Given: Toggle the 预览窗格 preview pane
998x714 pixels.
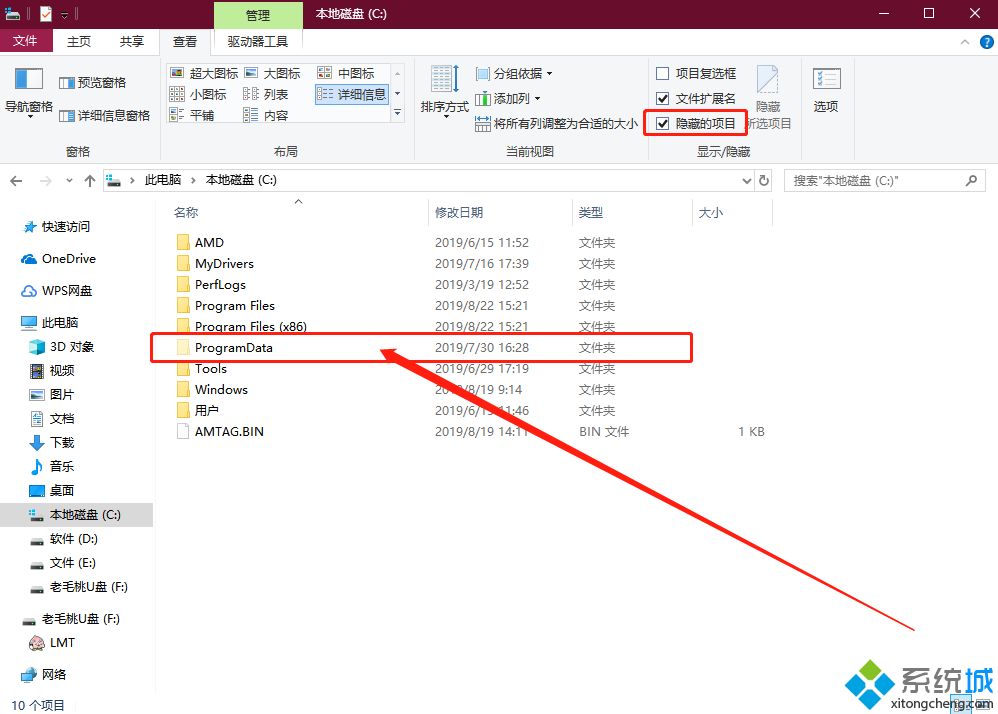Looking at the screenshot, I should 92,83.
